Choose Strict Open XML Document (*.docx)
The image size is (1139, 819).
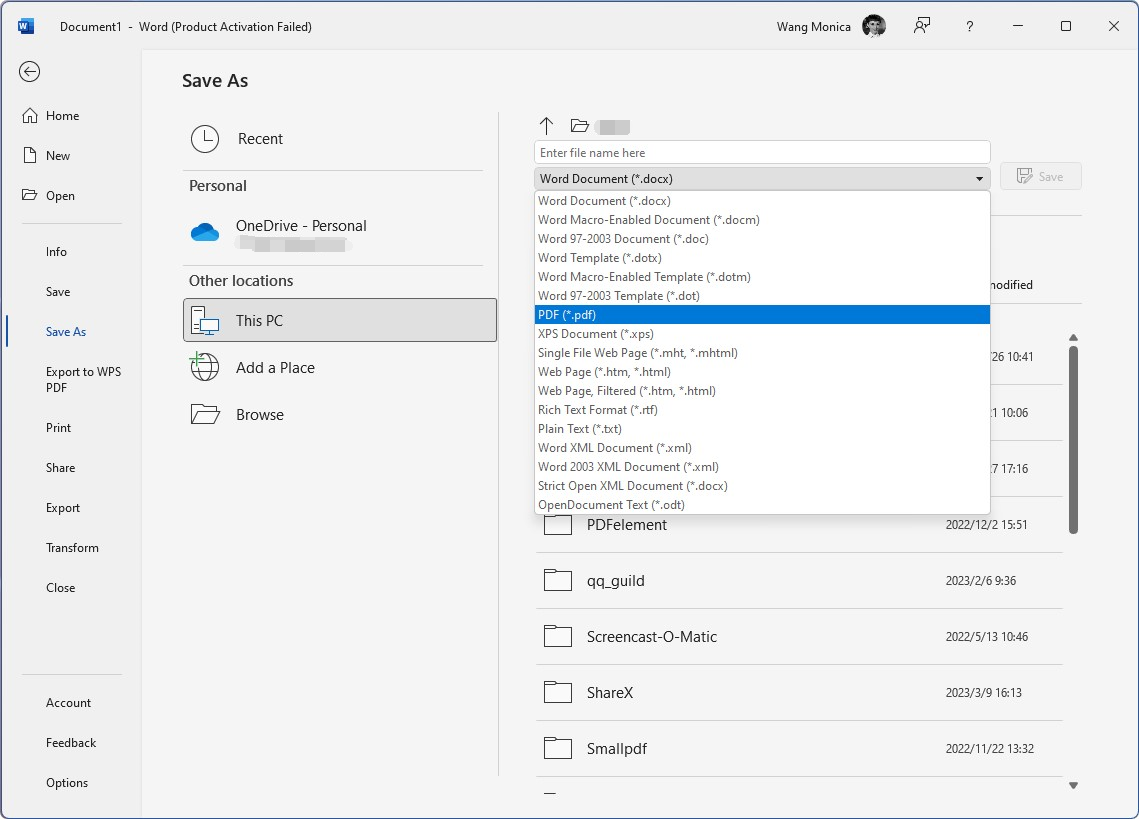click(x=762, y=485)
